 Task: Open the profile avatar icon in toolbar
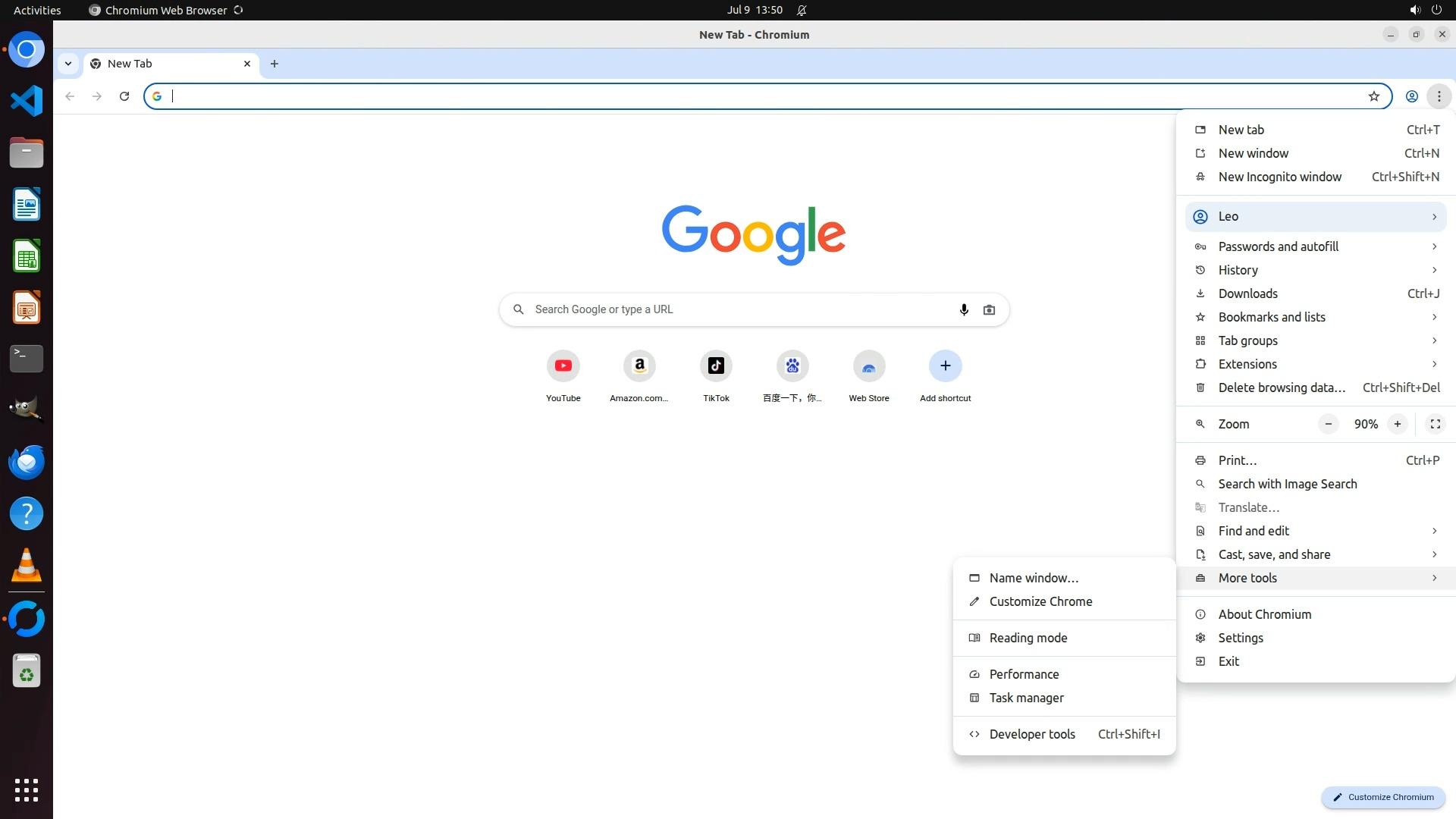coord(1411,96)
